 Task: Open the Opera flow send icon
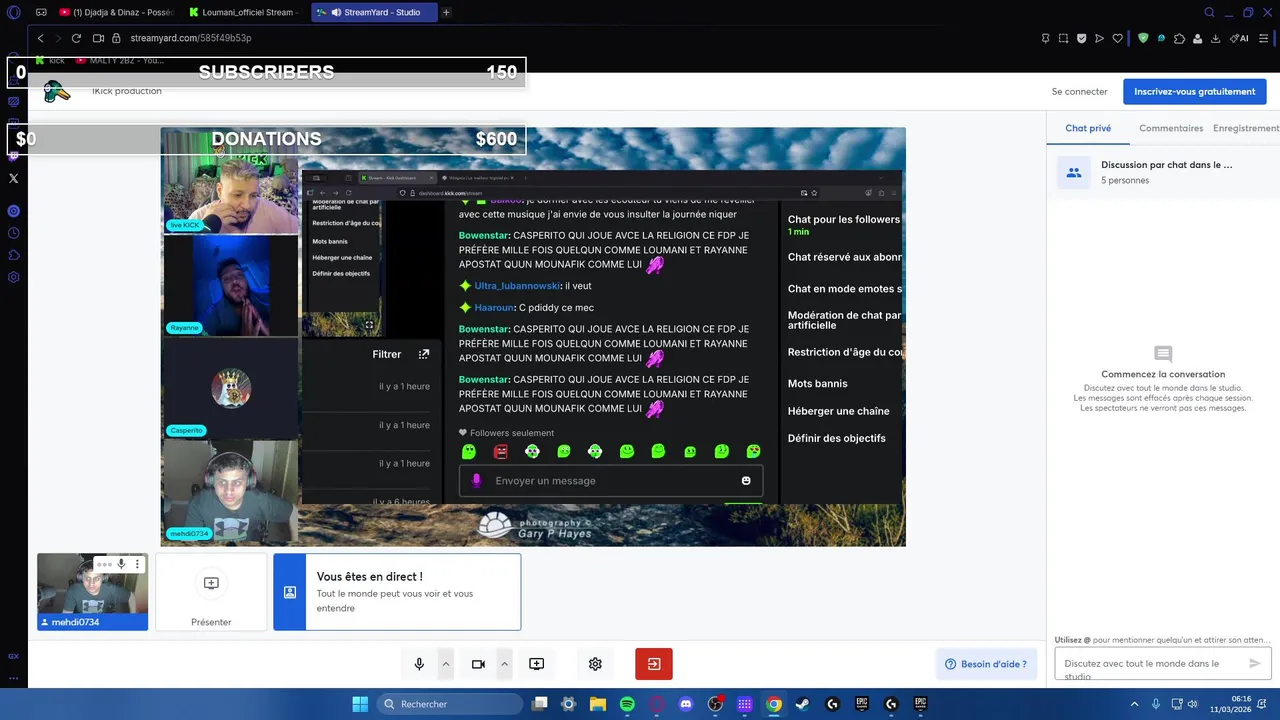1099,38
